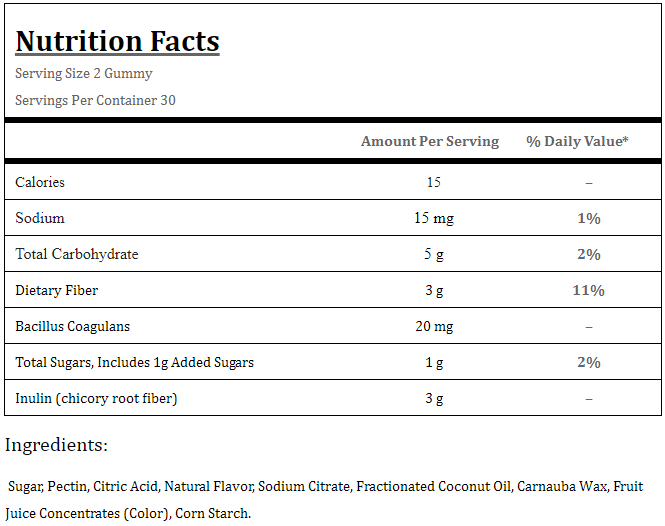
Task: Click the Amount Per Serving column header
Action: pos(430,141)
